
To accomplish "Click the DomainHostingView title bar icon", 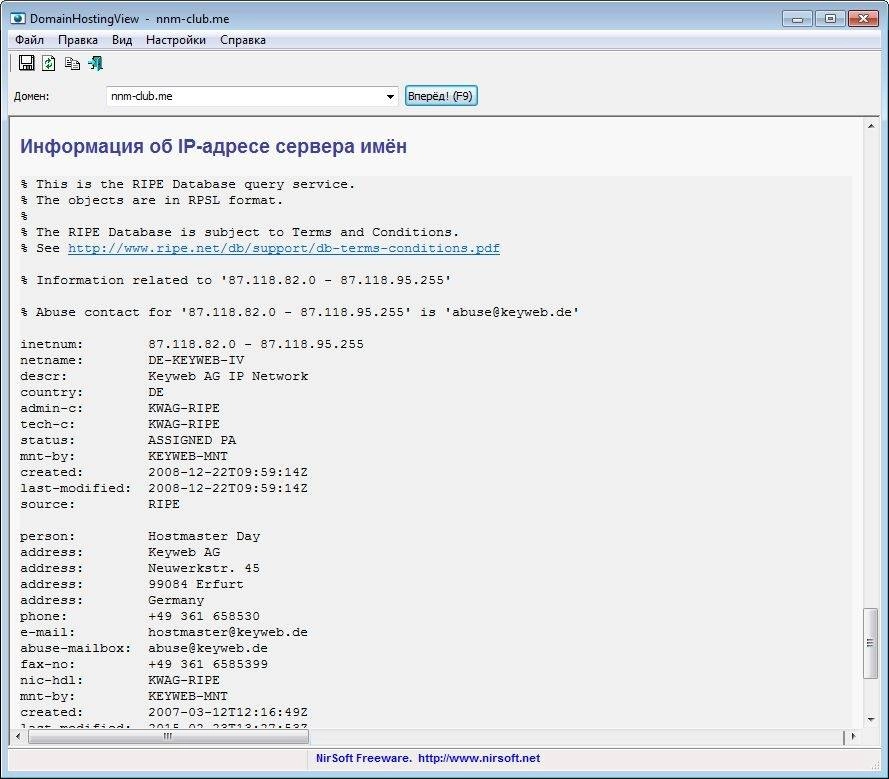I will [18, 19].
